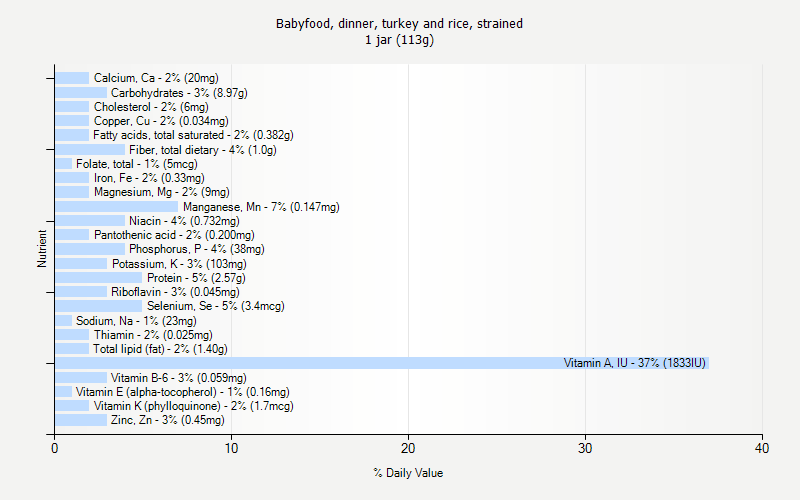Click "Vitamin K (phylloquinone) - 2%" label

click(193, 406)
